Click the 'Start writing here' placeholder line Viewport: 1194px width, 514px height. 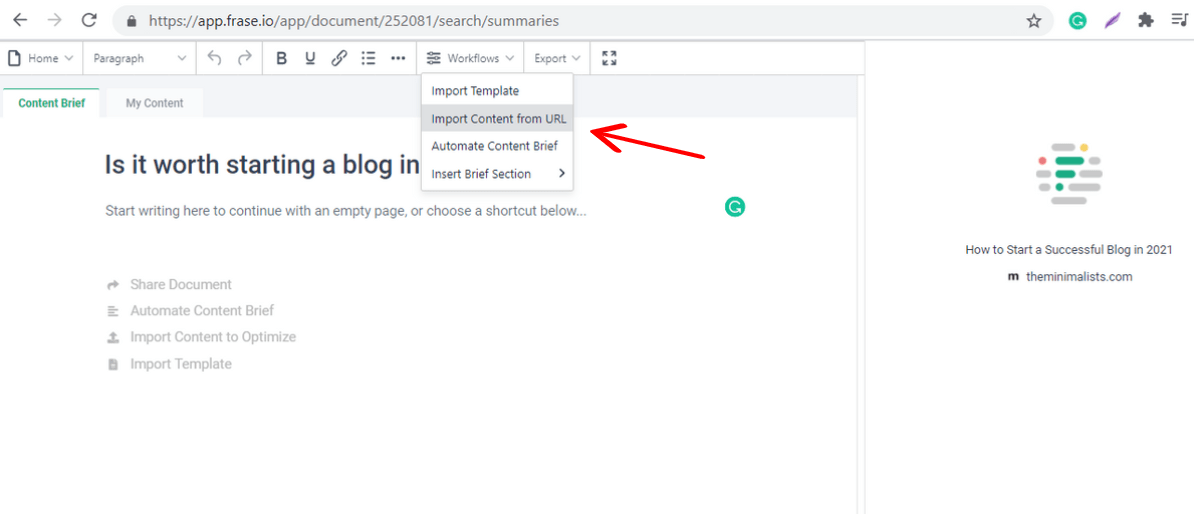pos(346,211)
